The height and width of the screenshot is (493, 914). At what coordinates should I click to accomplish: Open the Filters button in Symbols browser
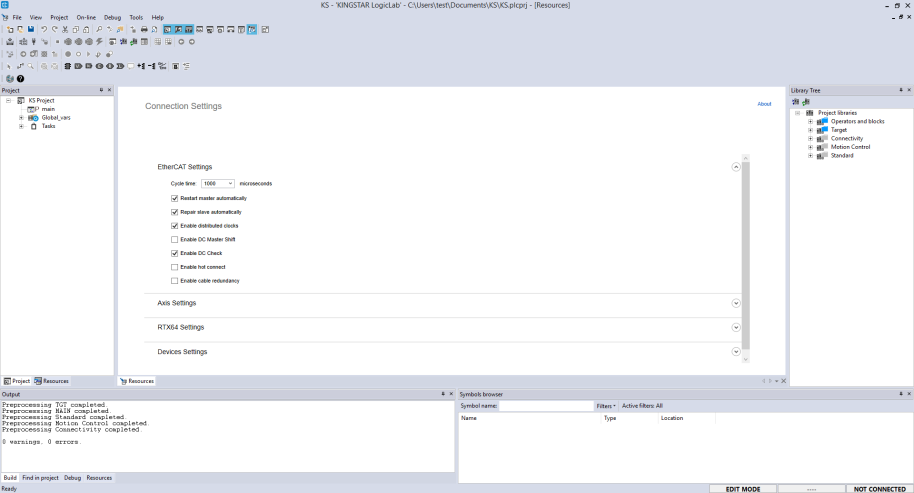pyautogui.click(x=606, y=406)
